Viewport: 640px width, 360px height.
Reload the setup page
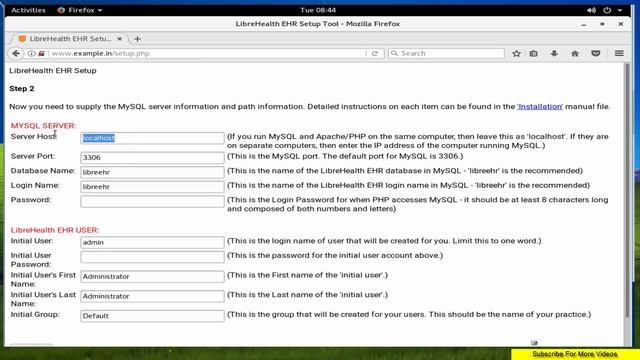(x=374, y=53)
